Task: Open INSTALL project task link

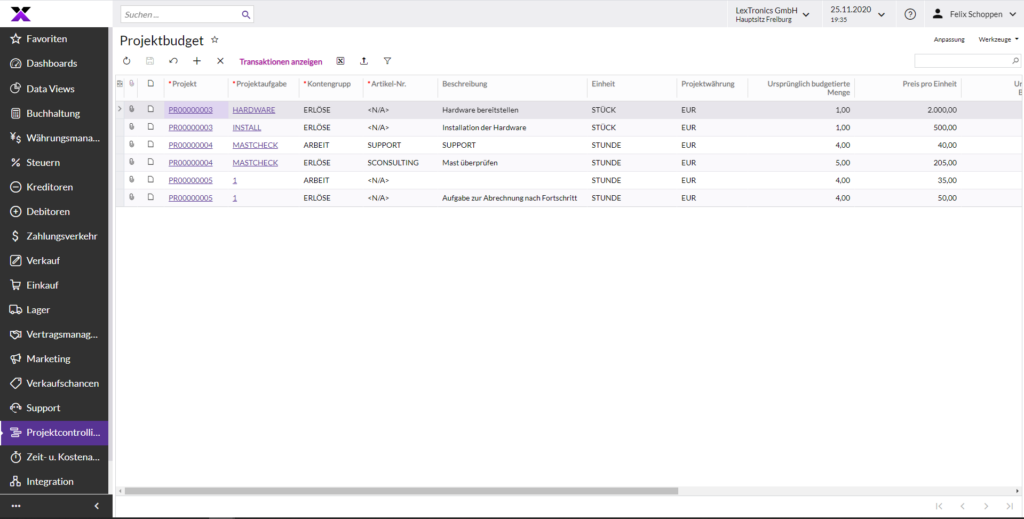Action: 247,127
